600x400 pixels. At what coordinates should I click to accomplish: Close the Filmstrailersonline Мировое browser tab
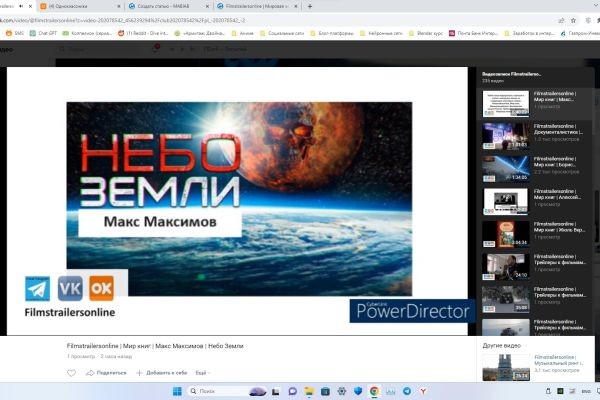295,6
